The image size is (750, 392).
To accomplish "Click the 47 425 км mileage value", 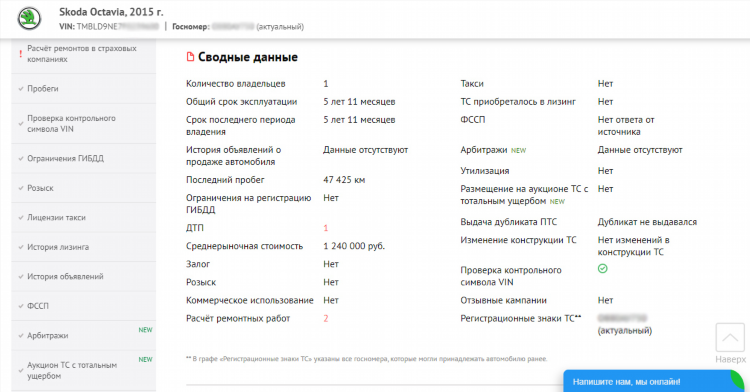I will [x=344, y=180].
